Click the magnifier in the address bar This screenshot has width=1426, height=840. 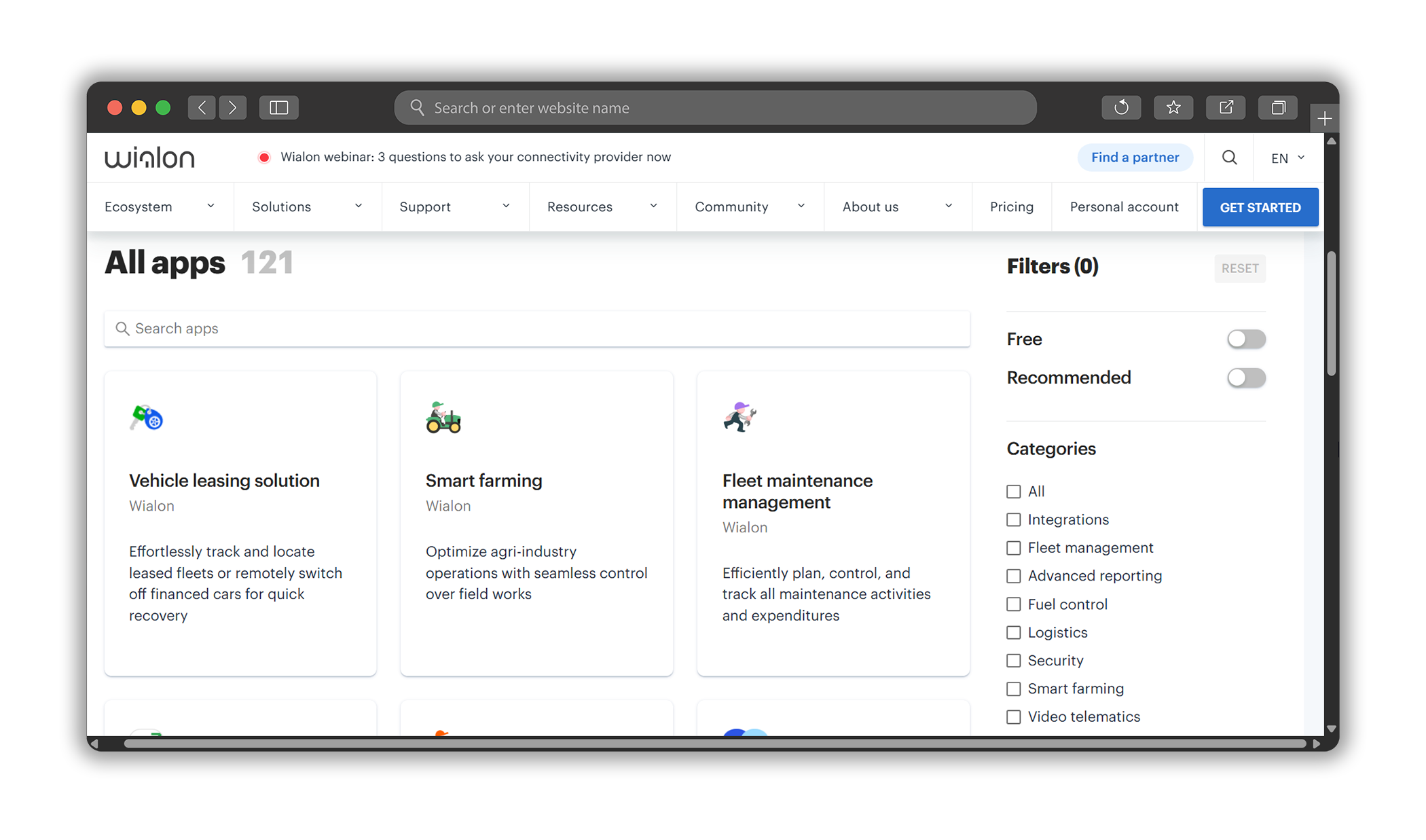pyautogui.click(x=417, y=107)
